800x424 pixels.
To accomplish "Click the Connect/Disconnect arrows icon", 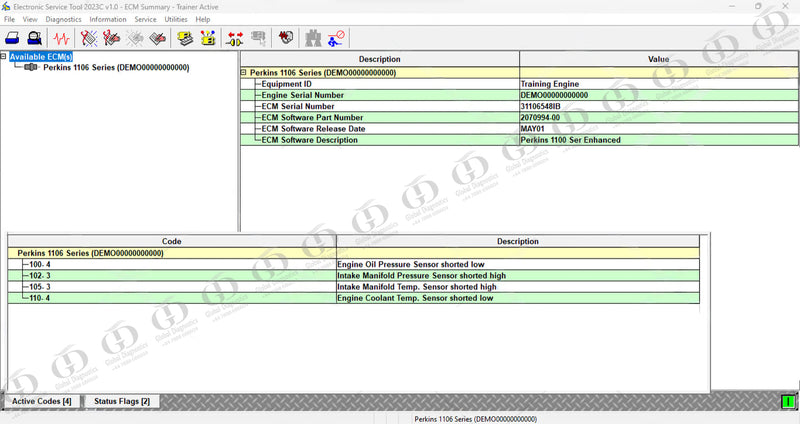I will click(235, 38).
